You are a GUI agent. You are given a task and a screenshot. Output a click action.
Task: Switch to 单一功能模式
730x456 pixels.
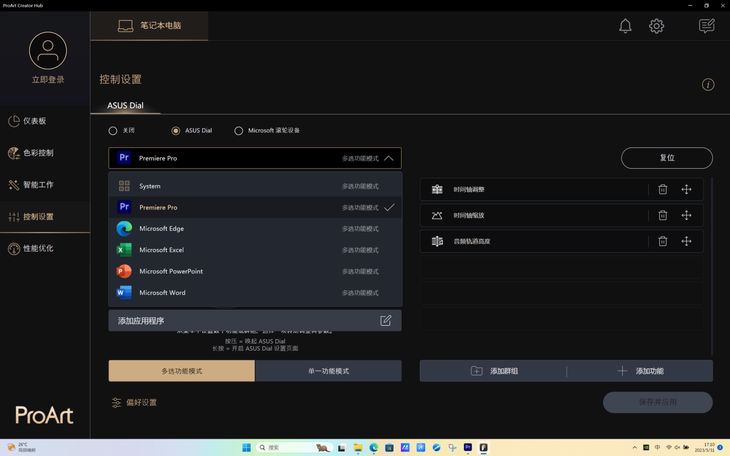coord(328,371)
